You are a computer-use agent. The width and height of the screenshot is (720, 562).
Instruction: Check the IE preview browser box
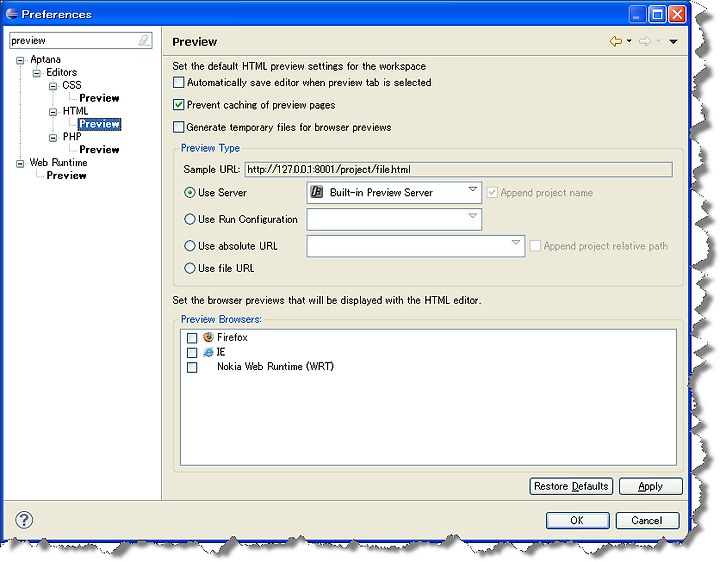pyautogui.click(x=192, y=353)
